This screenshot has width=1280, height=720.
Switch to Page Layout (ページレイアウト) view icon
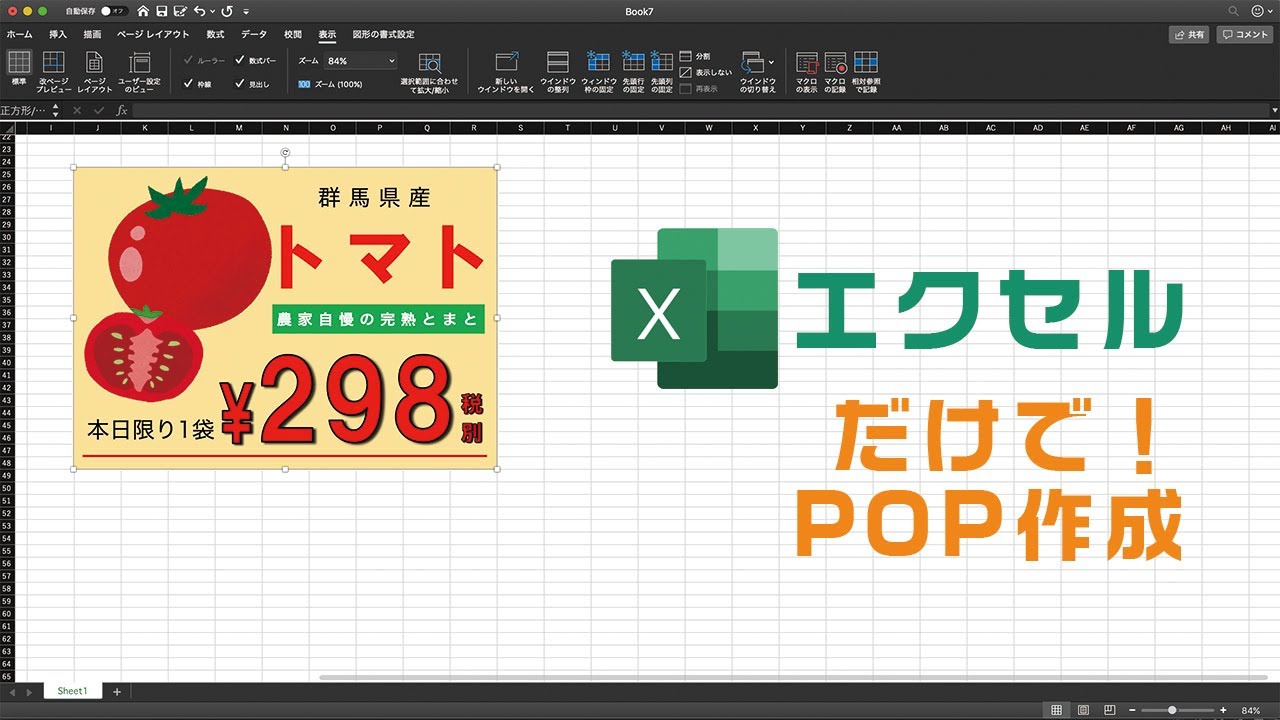click(93, 64)
